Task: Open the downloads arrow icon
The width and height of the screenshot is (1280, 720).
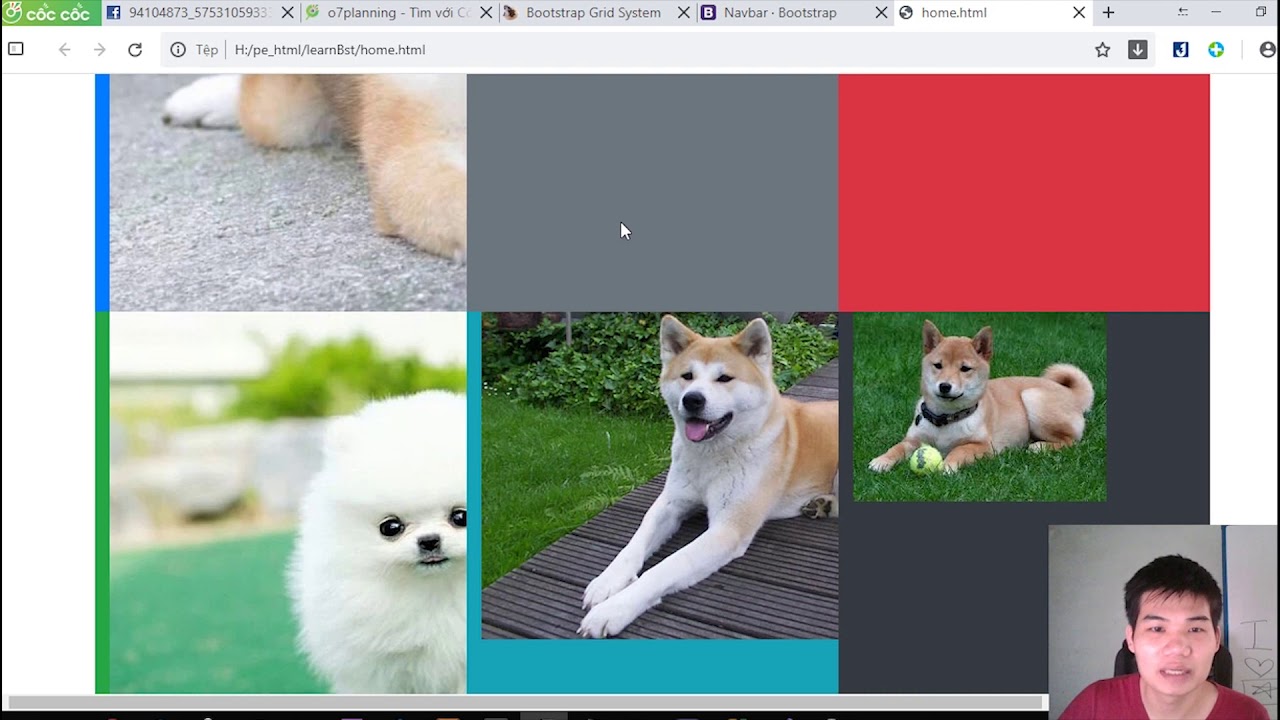Action: [1138, 50]
